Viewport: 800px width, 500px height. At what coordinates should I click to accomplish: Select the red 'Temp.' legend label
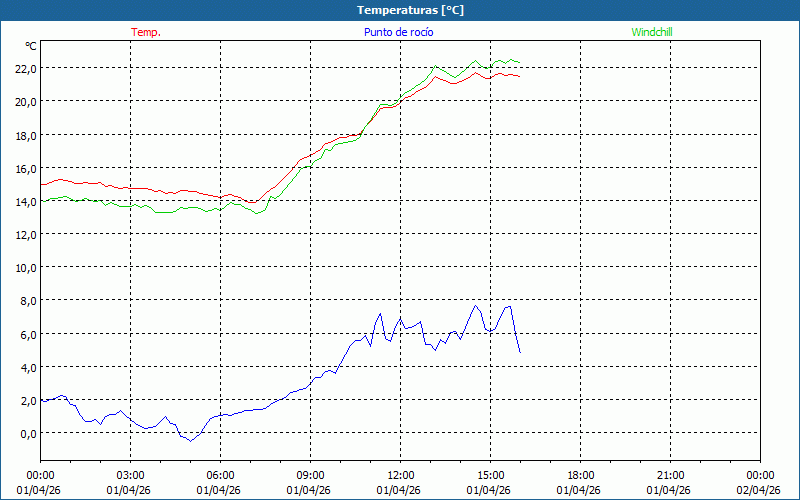click(146, 32)
